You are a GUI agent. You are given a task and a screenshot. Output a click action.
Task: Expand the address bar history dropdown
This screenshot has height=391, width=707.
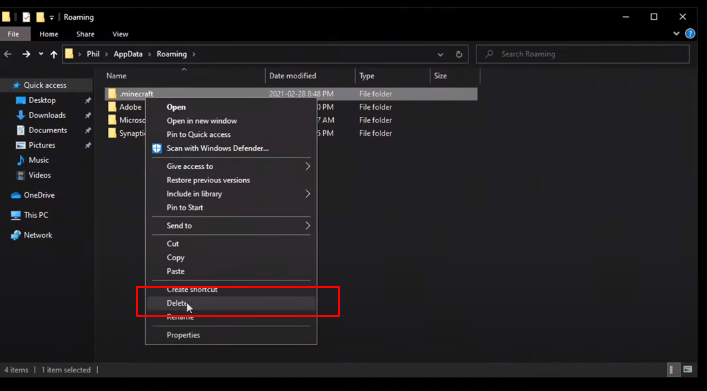point(440,54)
